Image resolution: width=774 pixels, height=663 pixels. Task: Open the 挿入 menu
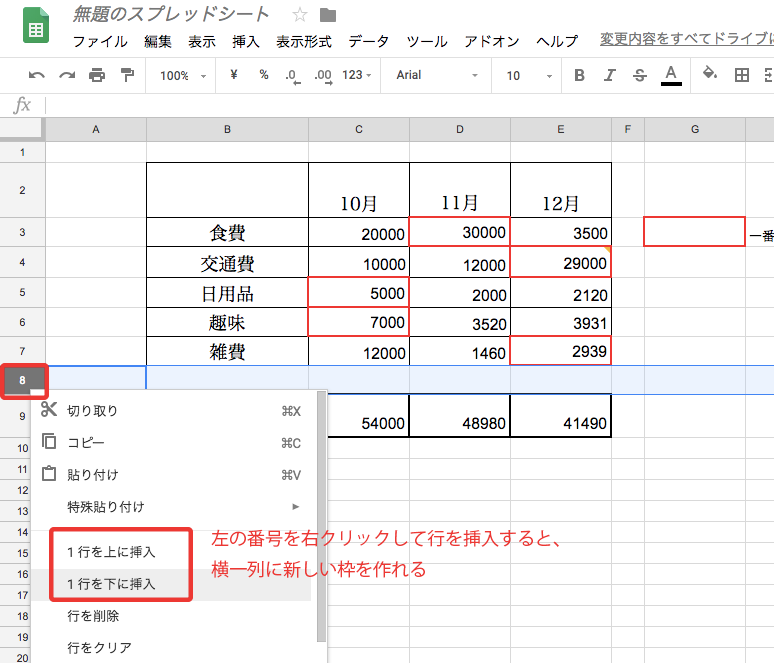[246, 42]
